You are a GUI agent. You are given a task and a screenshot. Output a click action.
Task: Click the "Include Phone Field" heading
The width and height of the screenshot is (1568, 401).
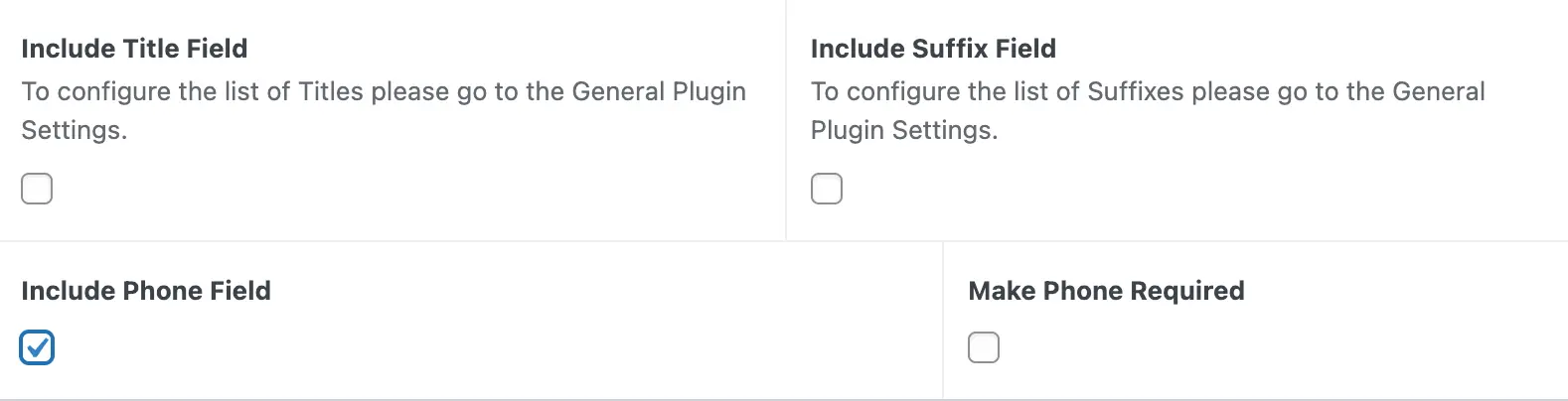coord(146,291)
